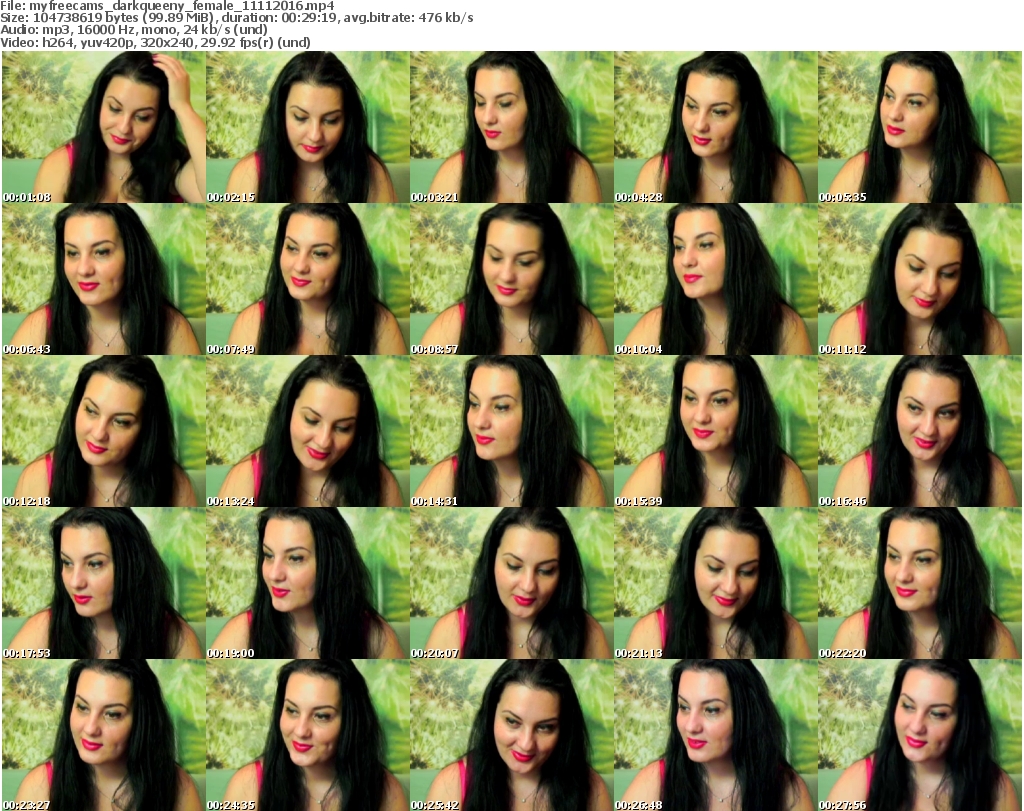Select the thumbnail frame at 00:15:39
Image resolution: width=1024 pixels, height=811 pixels.
(716, 432)
